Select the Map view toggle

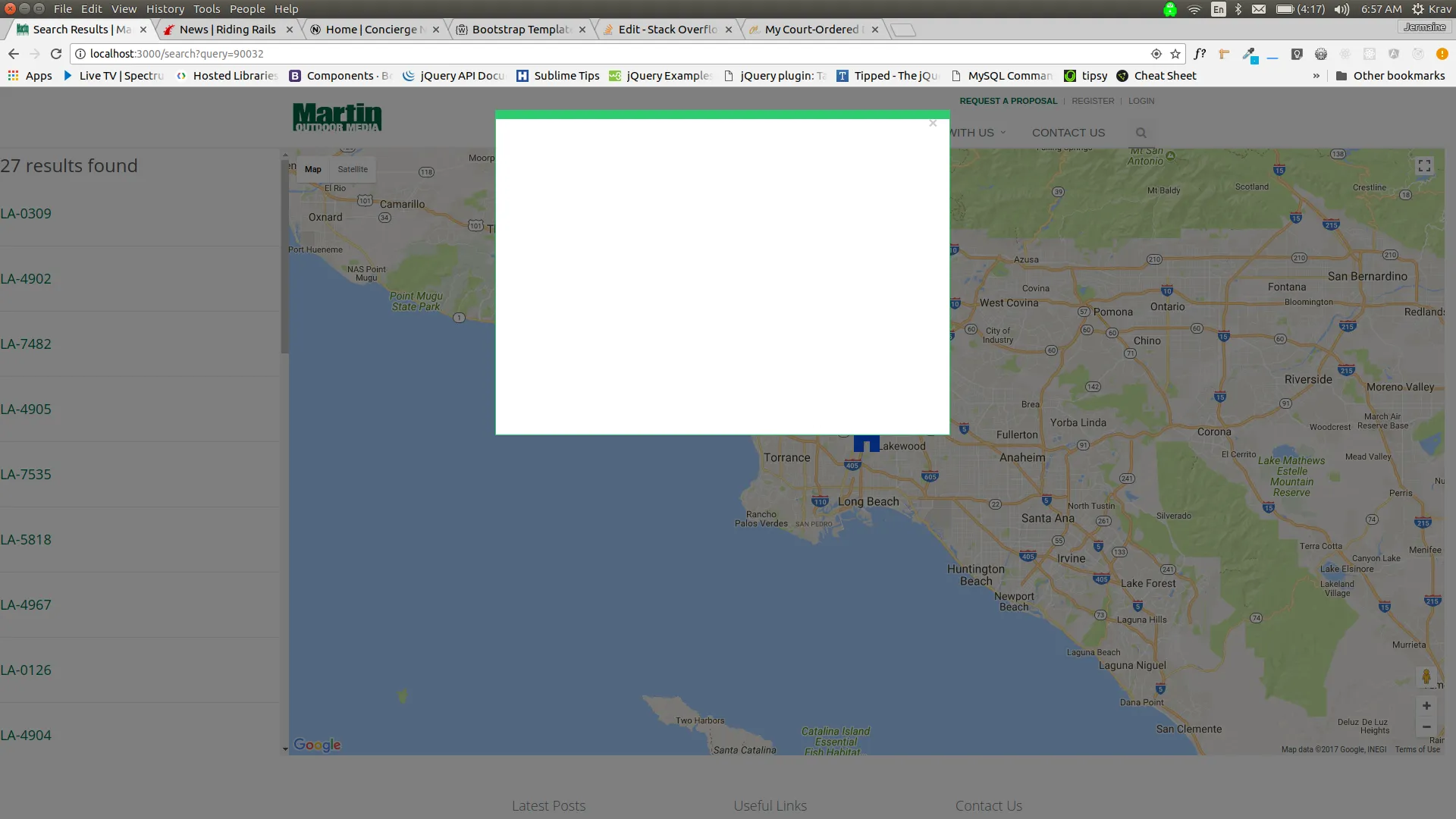(313, 169)
